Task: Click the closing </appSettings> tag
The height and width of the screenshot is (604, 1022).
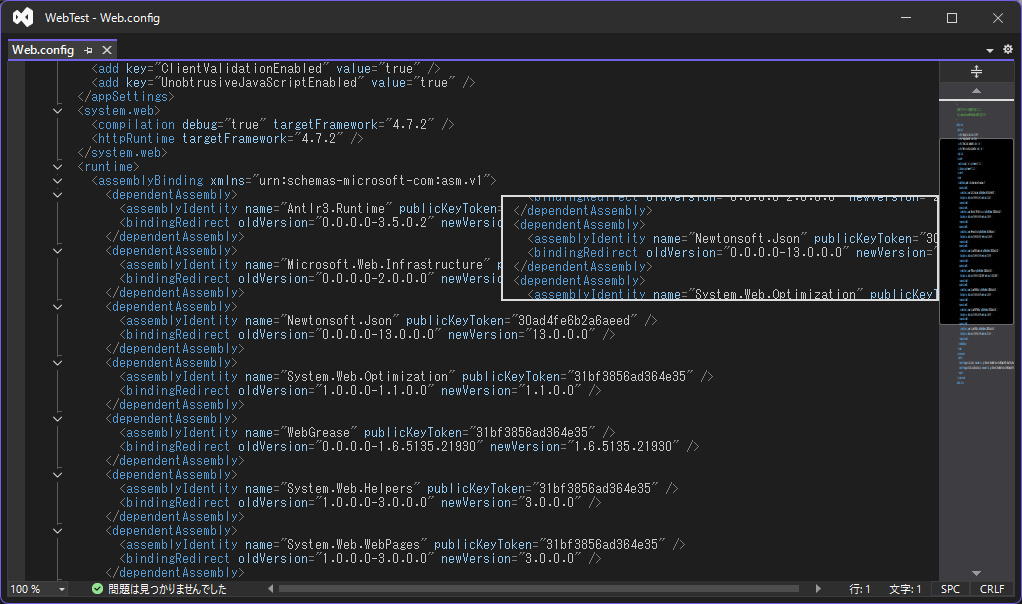Action: tap(126, 96)
